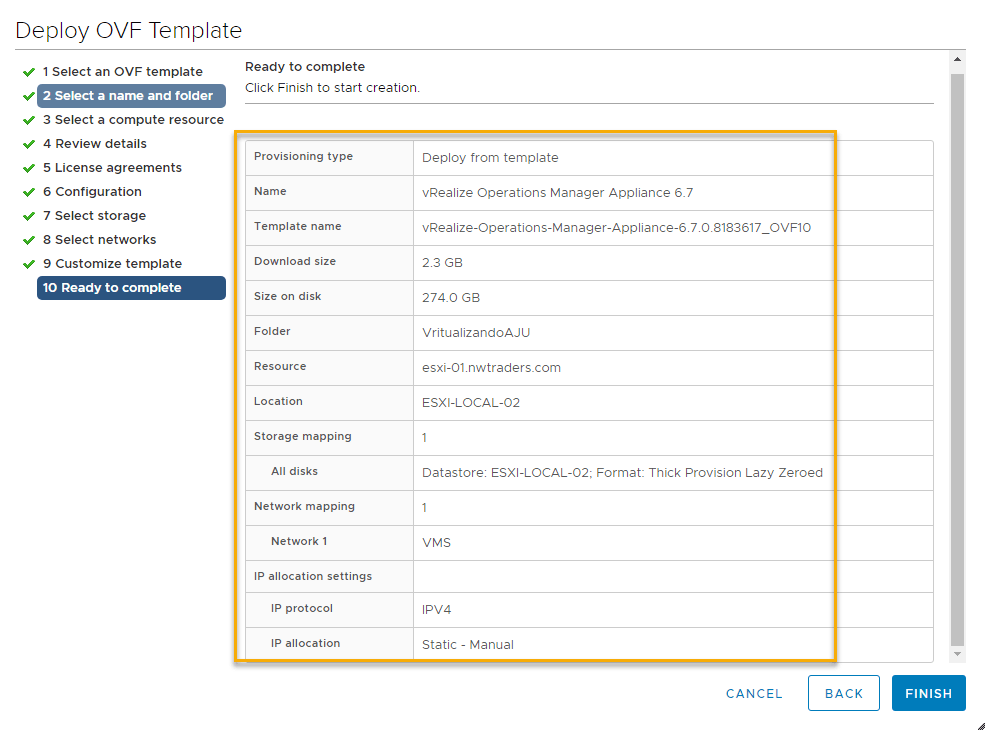Open step 5 License agreements
The height and width of the screenshot is (733, 985).
click(x=112, y=168)
